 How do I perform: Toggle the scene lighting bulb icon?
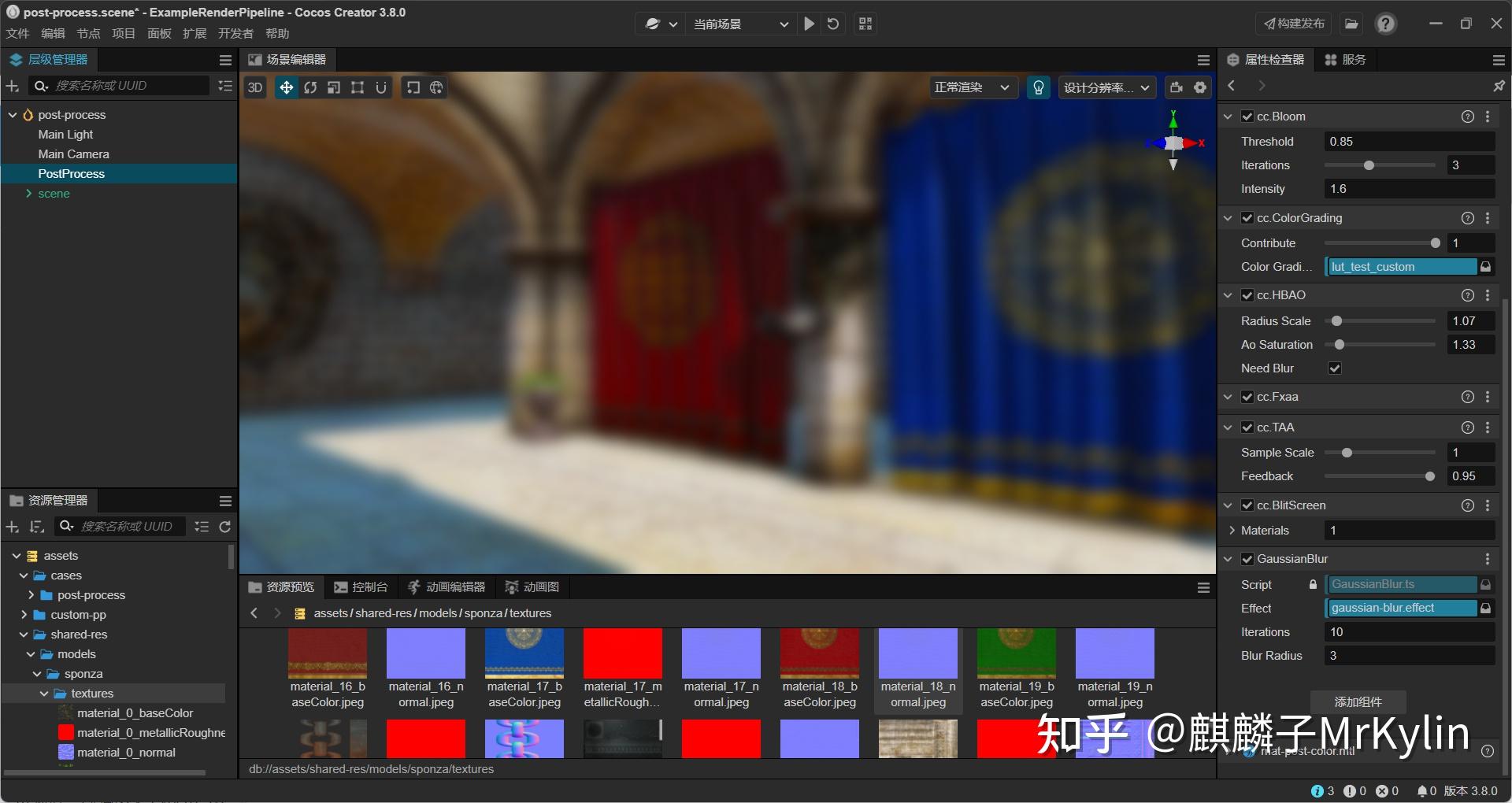(x=1038, y=87)
